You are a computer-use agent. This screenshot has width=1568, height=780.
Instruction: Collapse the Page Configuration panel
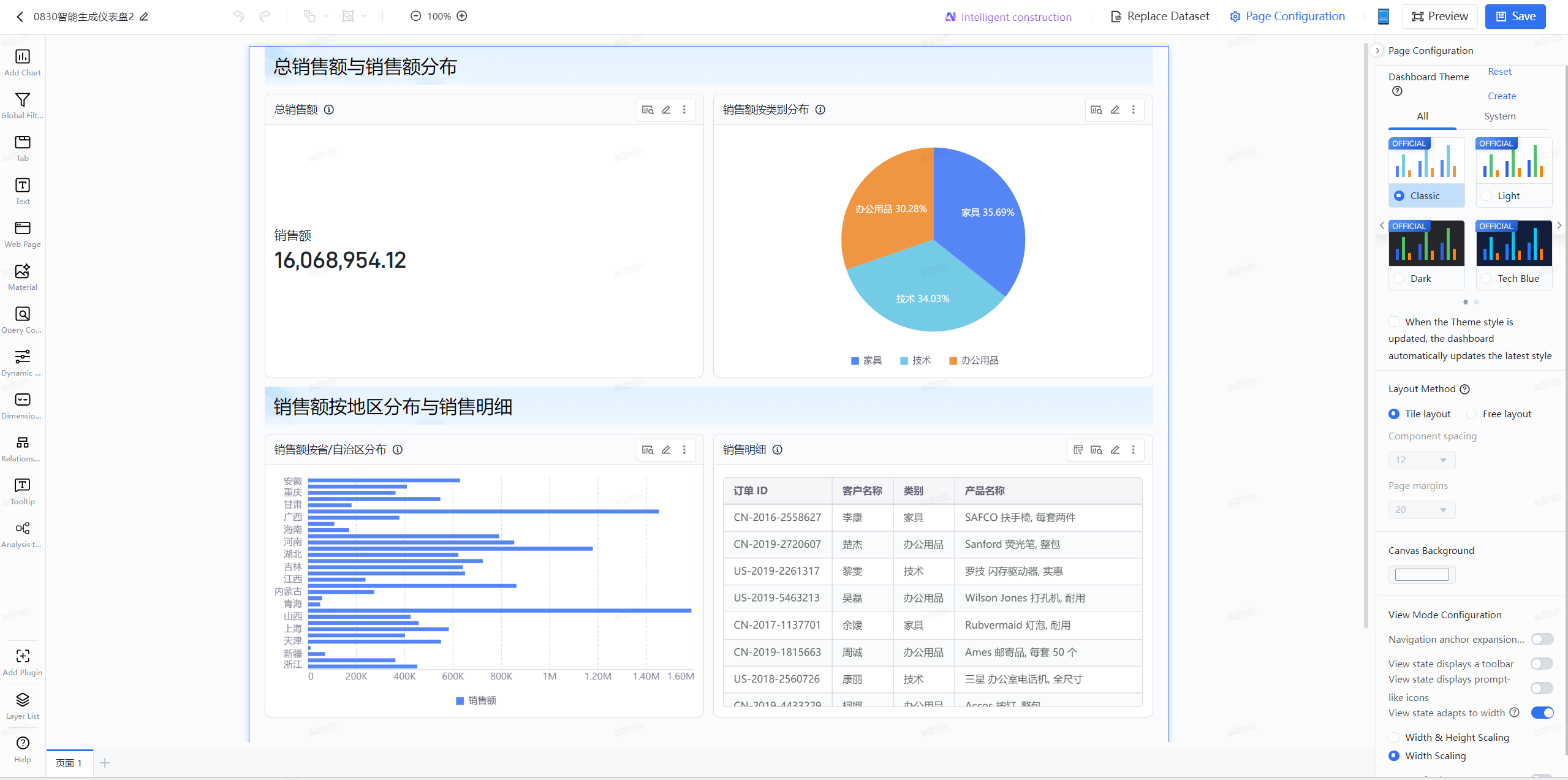[x=1377, y=51]
